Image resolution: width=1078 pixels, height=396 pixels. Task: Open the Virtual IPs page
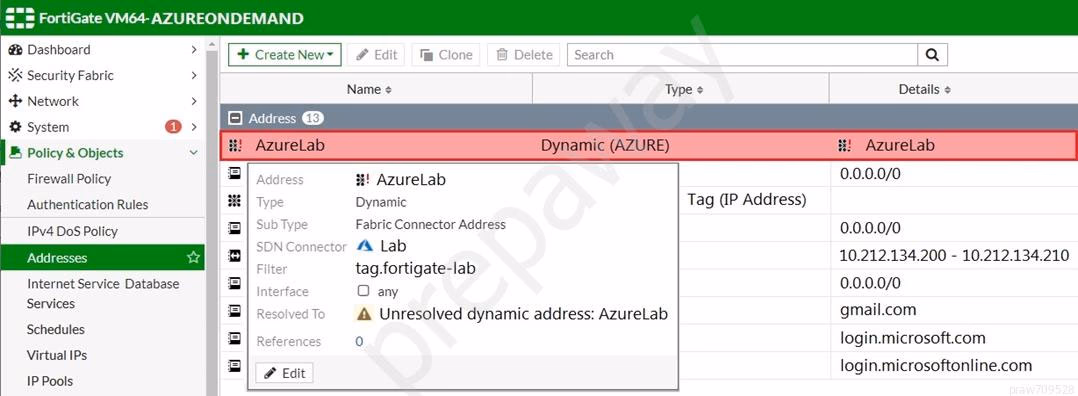[x=57, y=355]
